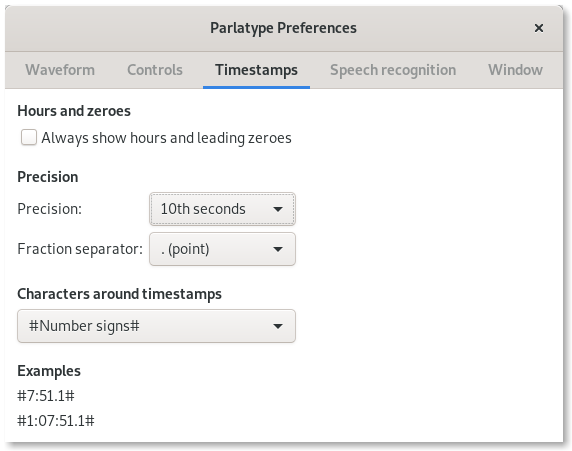Click the 'Fraction separator:' field label
Viewport: 572px width, 451px height.
[x=80, y=249]
